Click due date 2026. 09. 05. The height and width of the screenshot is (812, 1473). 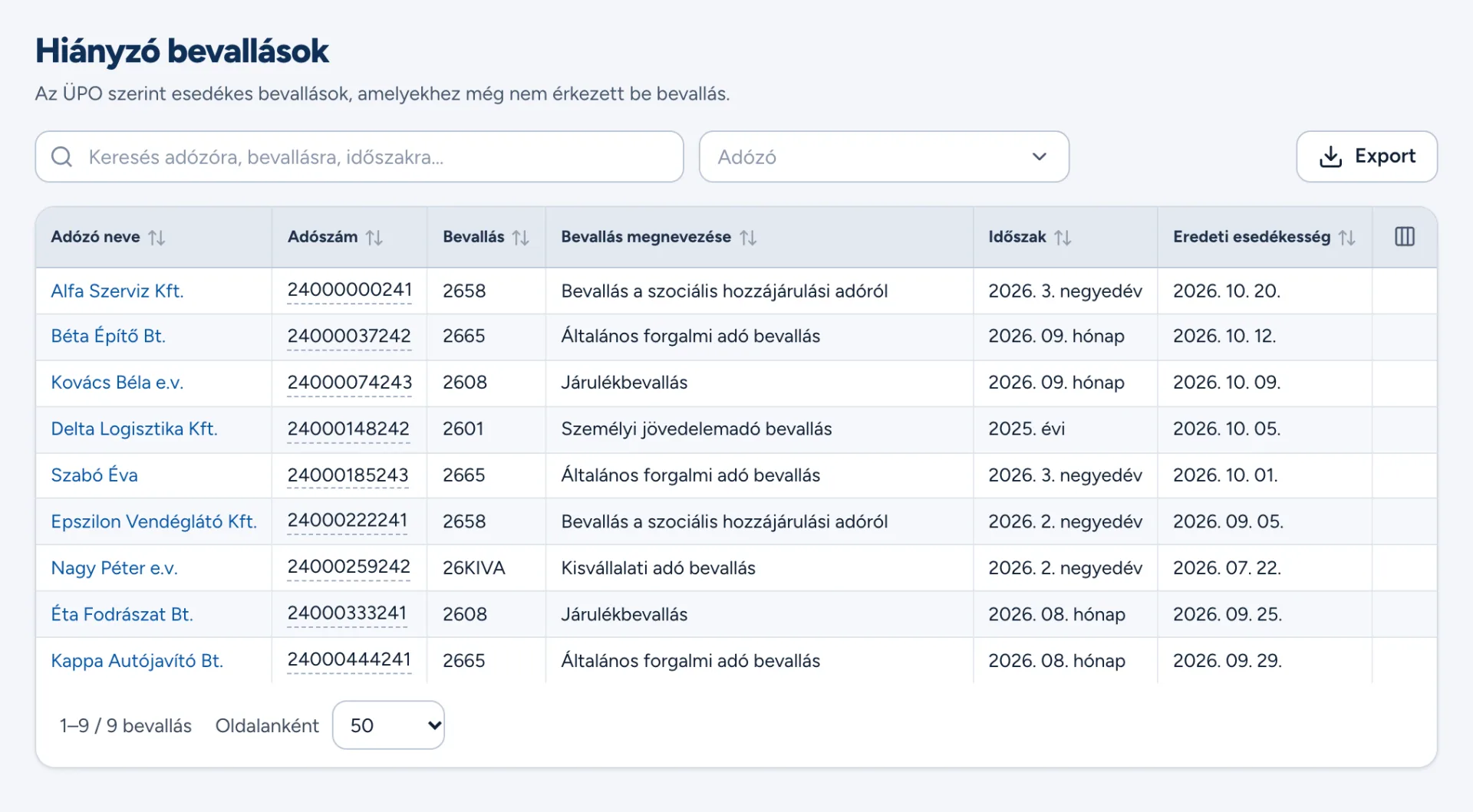tap(1228, 521)
